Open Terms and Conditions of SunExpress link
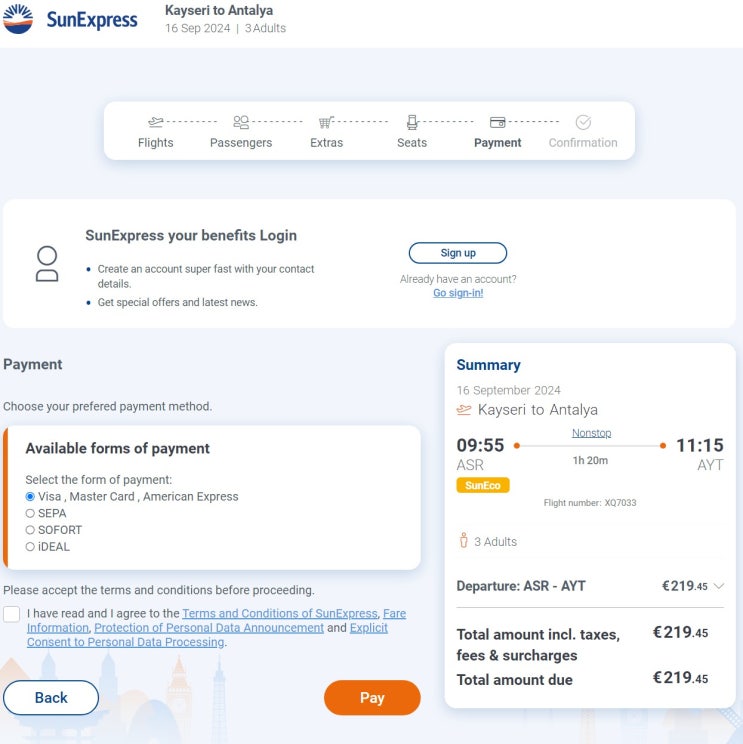The width and height of the screenshot is (743, 744). [x=280, y=613]
